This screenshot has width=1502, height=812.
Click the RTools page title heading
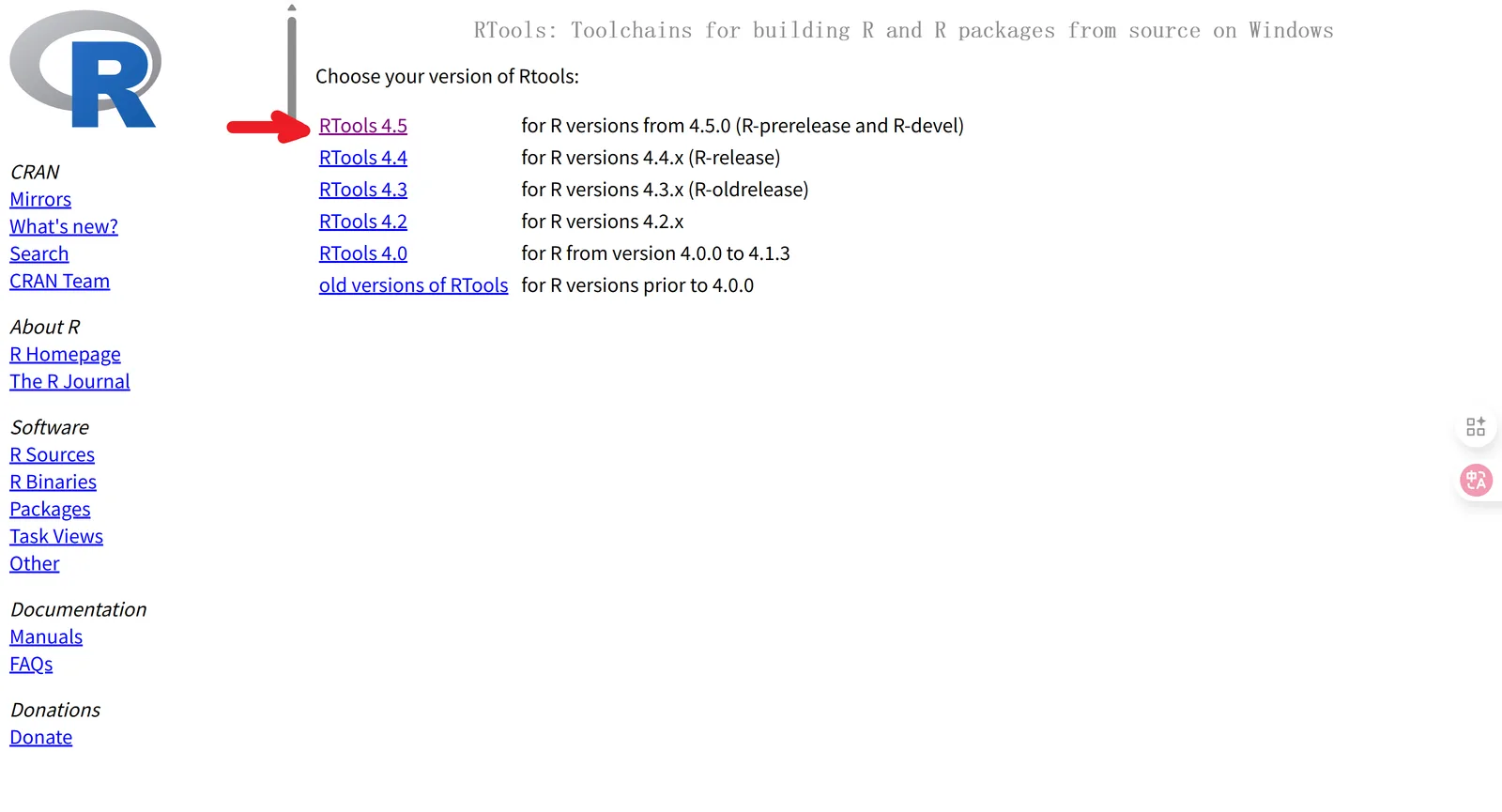pos(903,31)
